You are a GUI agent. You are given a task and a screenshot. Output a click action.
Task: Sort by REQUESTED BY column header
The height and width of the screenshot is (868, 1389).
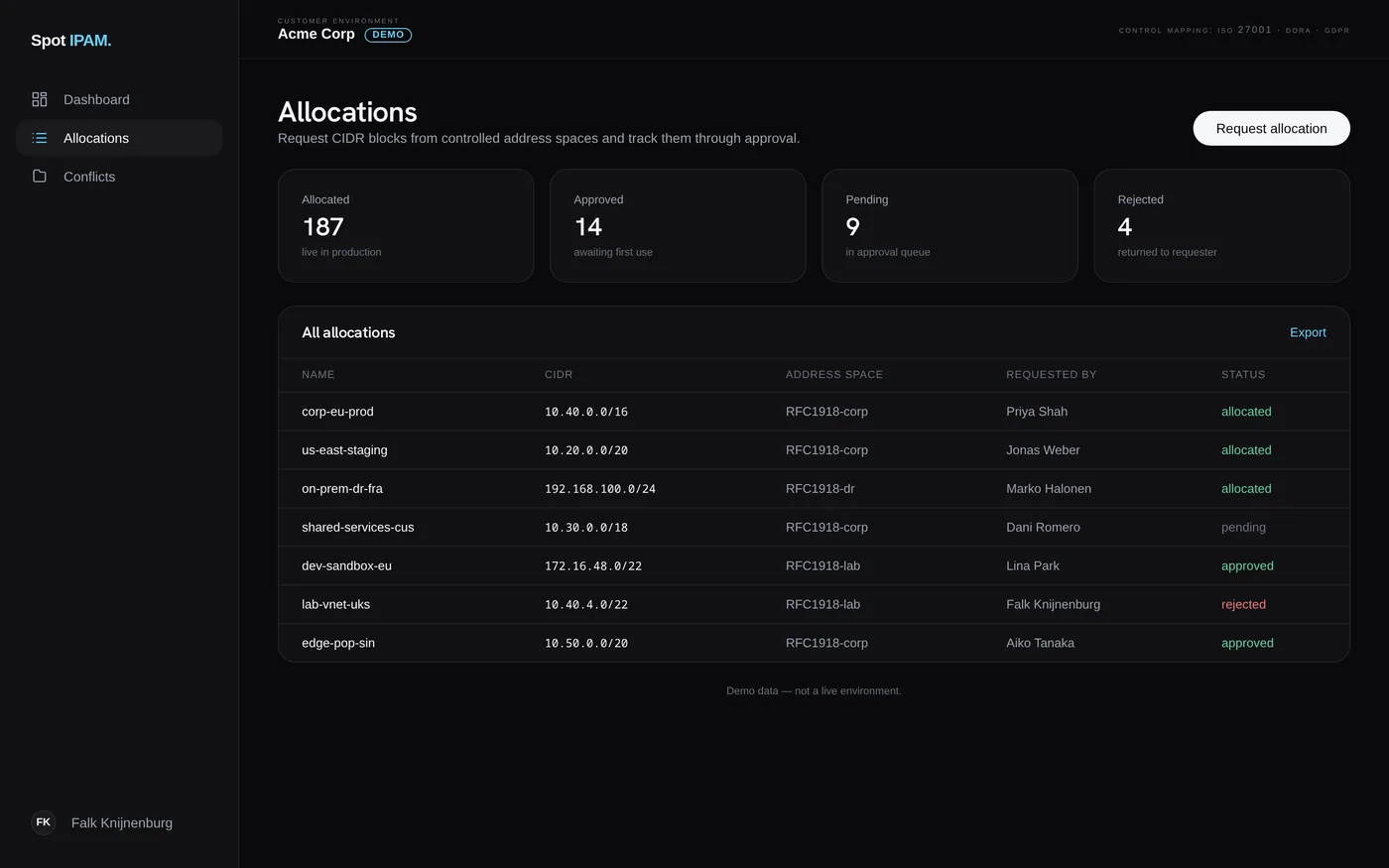tap(1051, 374)
